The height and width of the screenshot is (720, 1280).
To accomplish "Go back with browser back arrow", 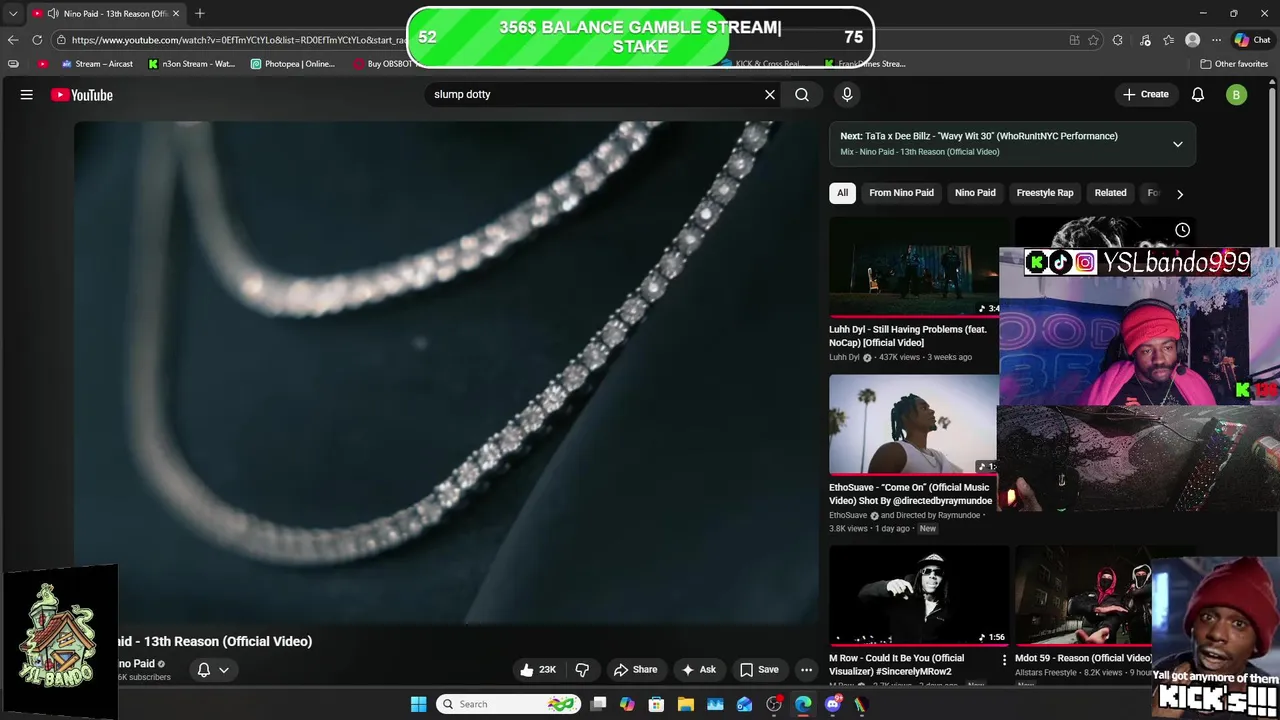I will click(x=13, y=40).
